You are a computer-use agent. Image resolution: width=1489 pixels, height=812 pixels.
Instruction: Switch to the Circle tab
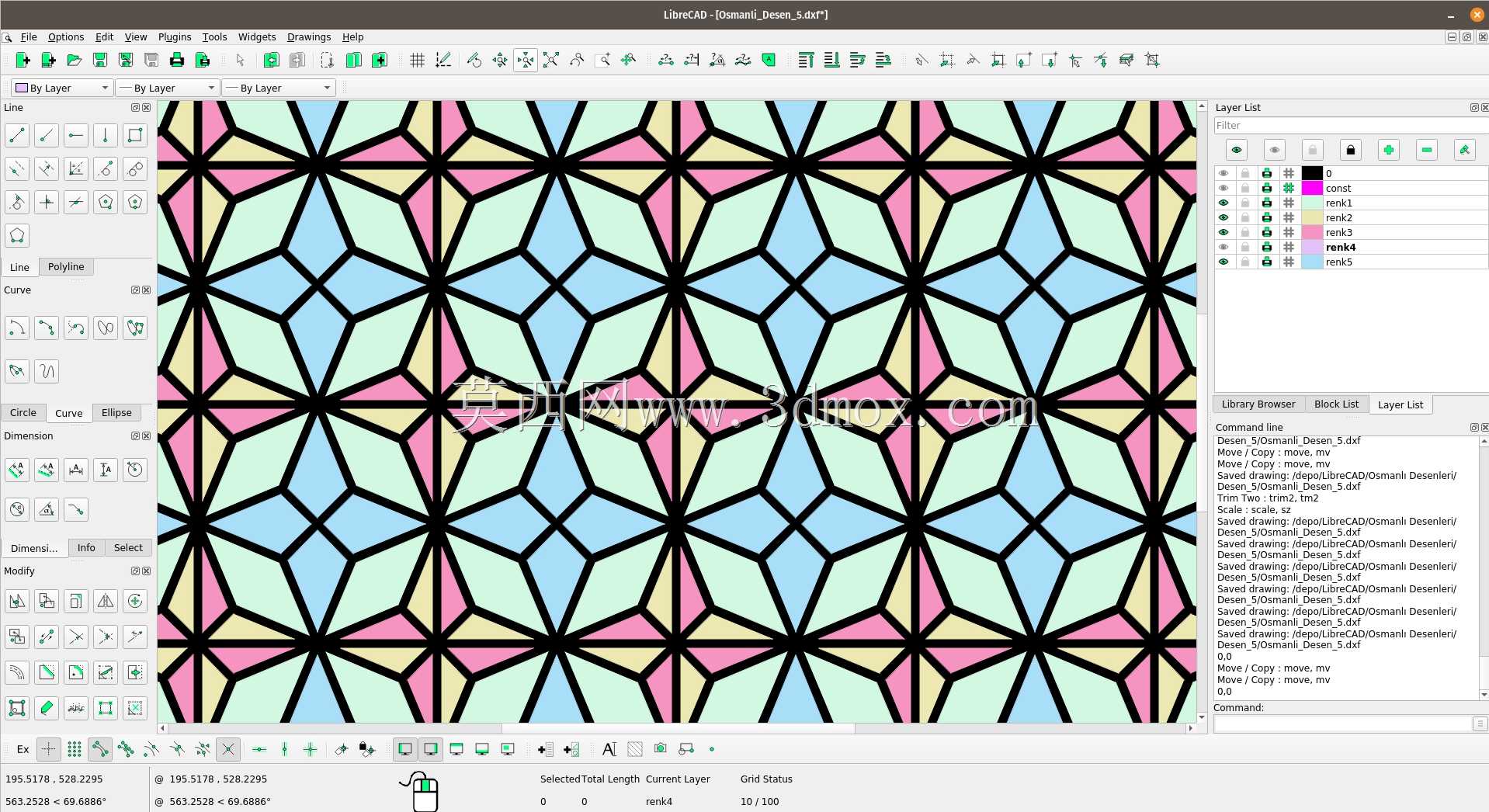click(x=23, y=412)
